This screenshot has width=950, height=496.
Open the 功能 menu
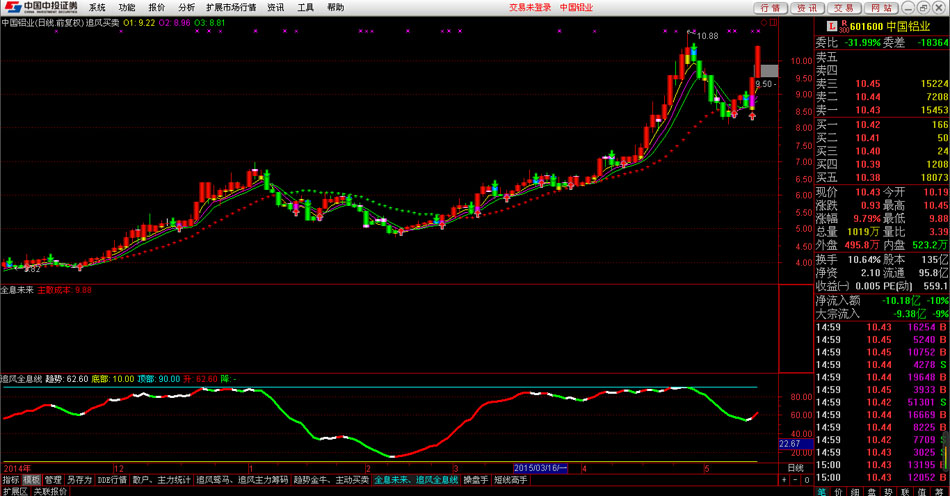[x=127, y=7]
